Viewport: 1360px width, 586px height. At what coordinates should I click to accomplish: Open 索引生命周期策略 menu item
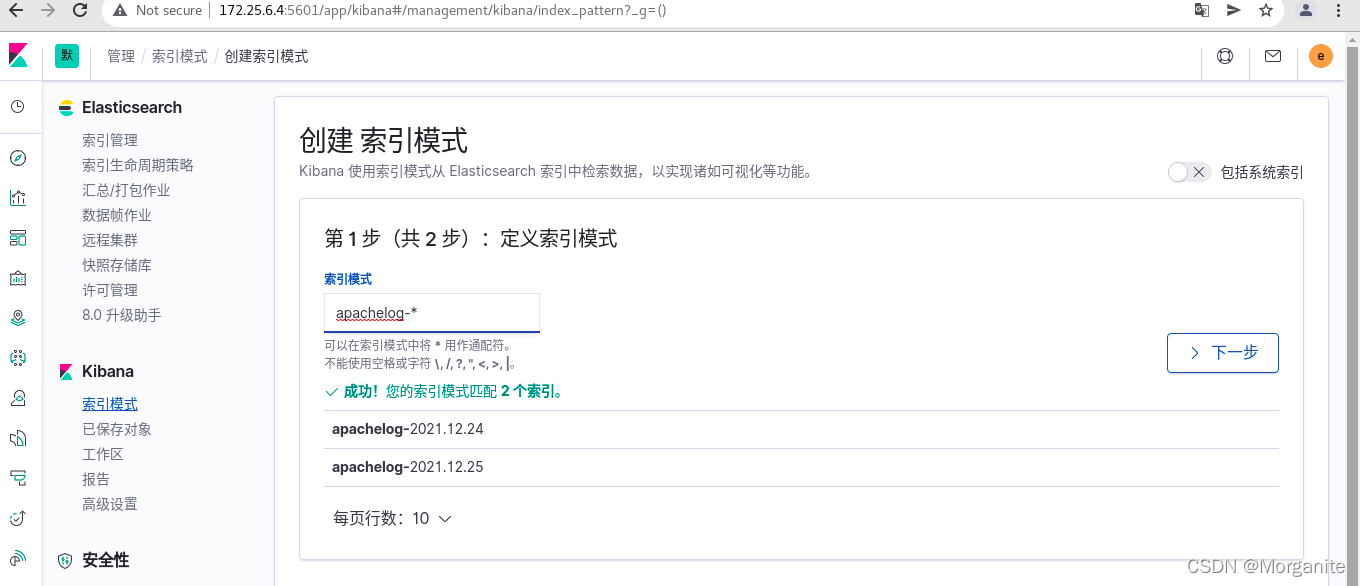tap(138, 165)
